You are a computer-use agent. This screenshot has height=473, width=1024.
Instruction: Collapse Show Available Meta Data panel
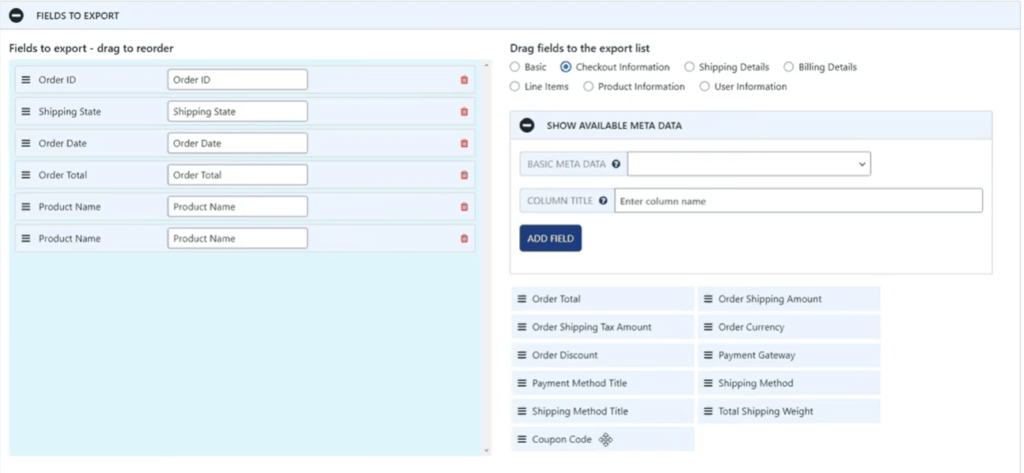[x=527, y=125]
